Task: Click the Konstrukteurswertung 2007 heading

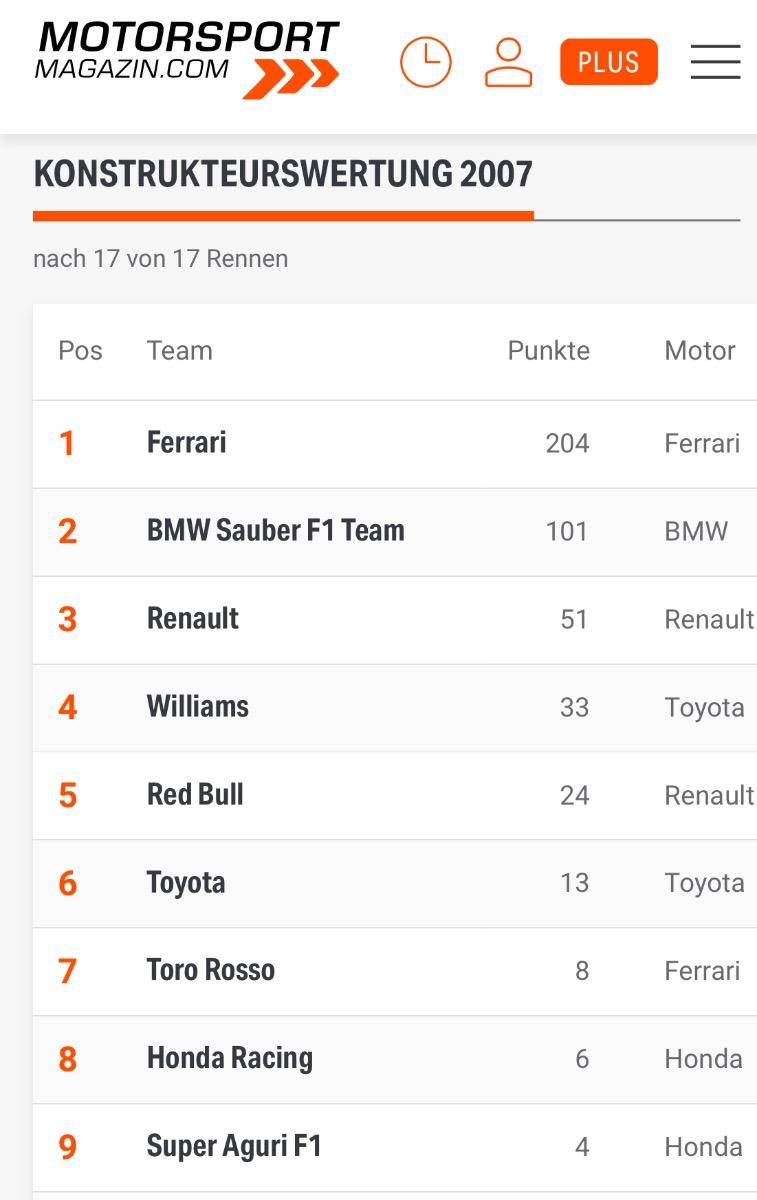Action: tap(283, 174)
